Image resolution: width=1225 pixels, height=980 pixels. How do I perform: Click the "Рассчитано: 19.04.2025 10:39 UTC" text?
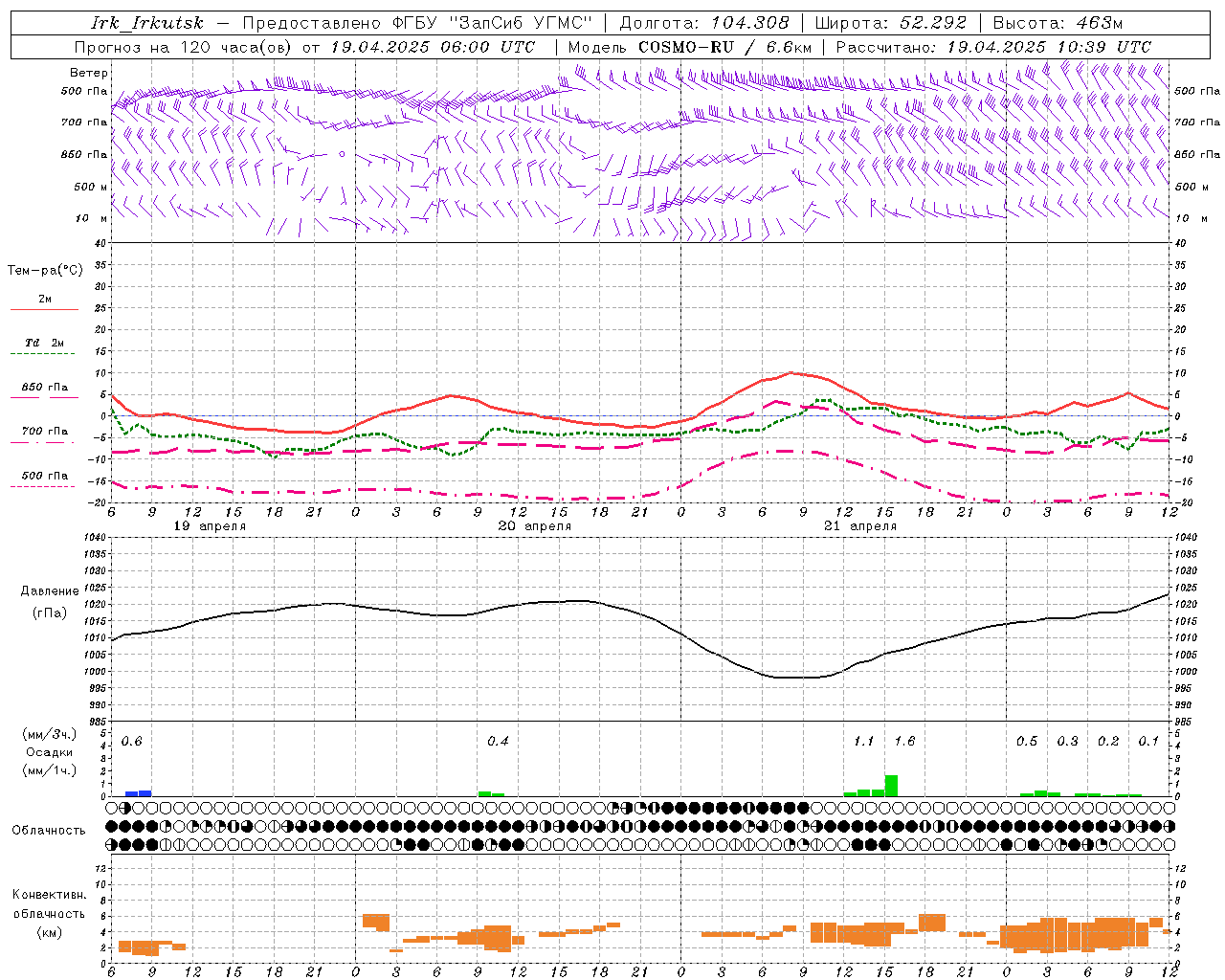[x=993, y=47]
